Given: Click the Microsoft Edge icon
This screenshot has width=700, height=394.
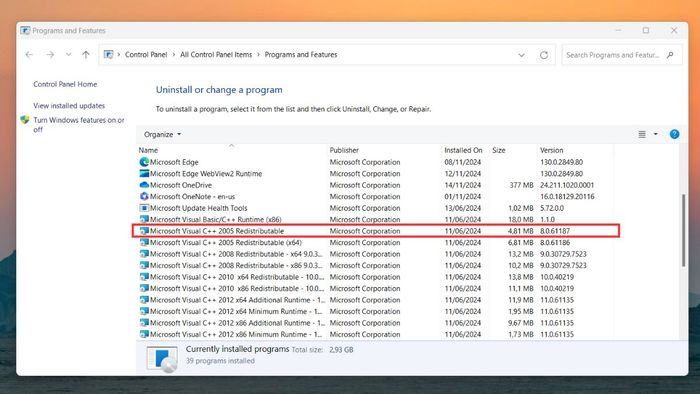Looking at the screenshot, I should (144, 162).
